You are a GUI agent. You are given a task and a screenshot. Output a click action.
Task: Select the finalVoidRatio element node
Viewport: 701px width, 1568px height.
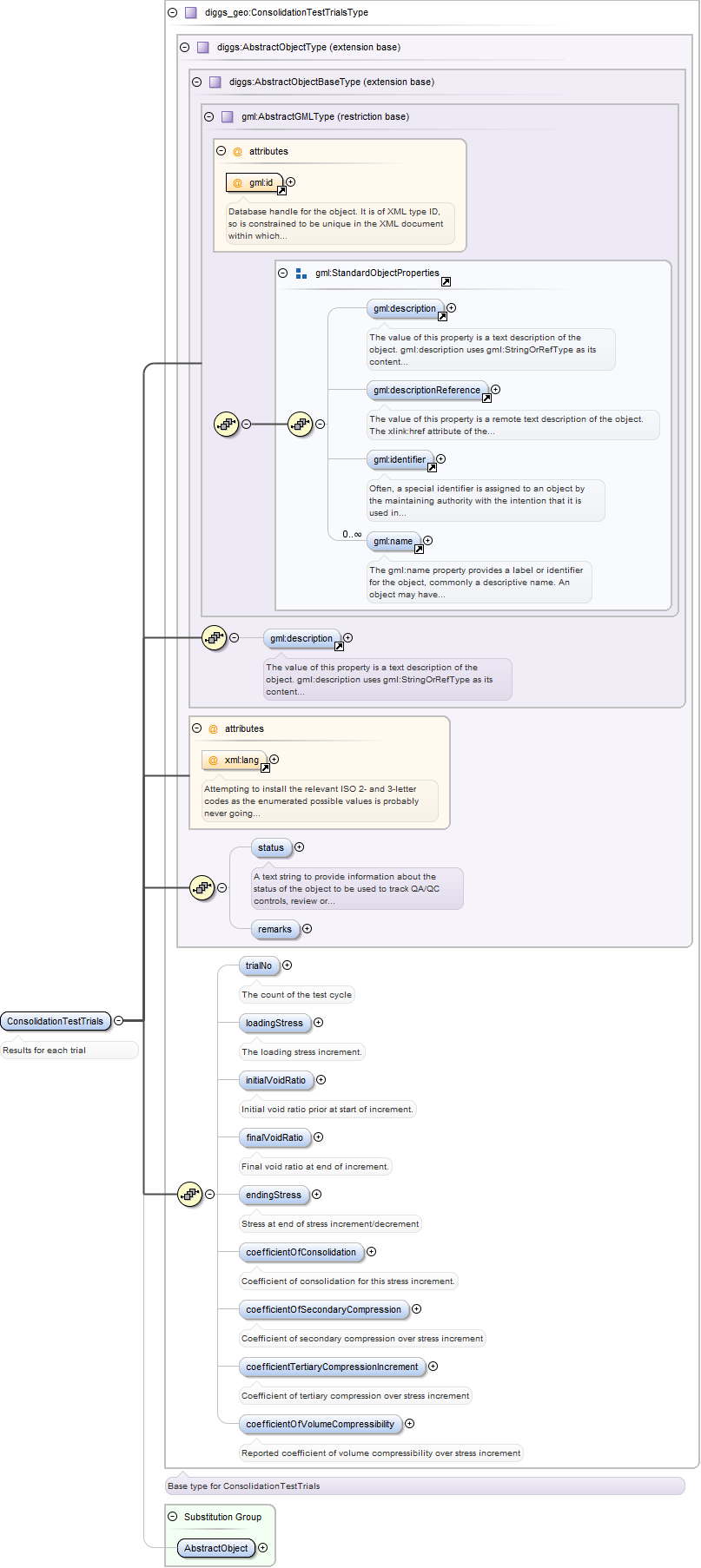[274, 1137]
